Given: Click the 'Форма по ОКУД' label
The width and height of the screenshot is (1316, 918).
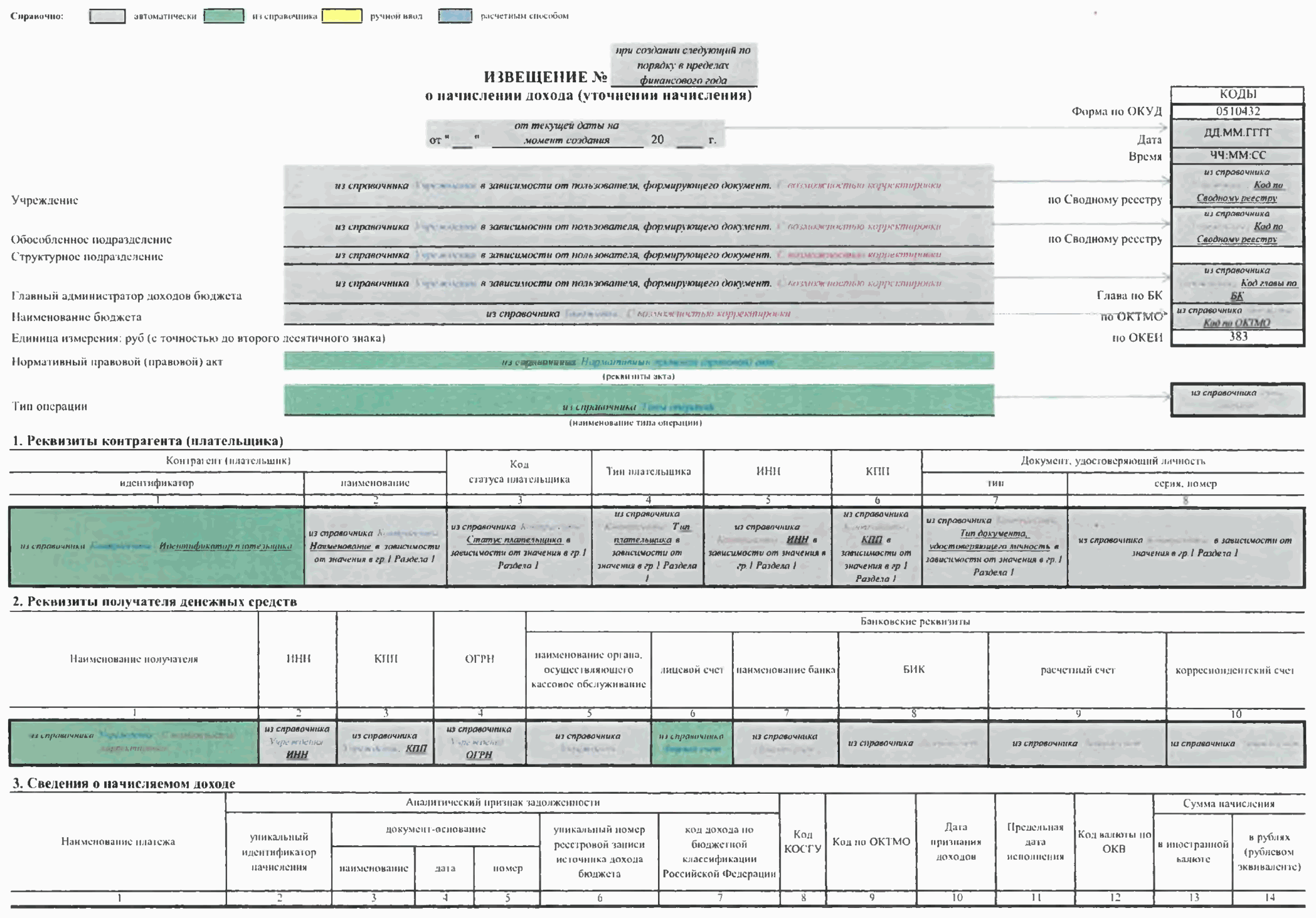Looking at the screenshot, I should point(1117,112).
